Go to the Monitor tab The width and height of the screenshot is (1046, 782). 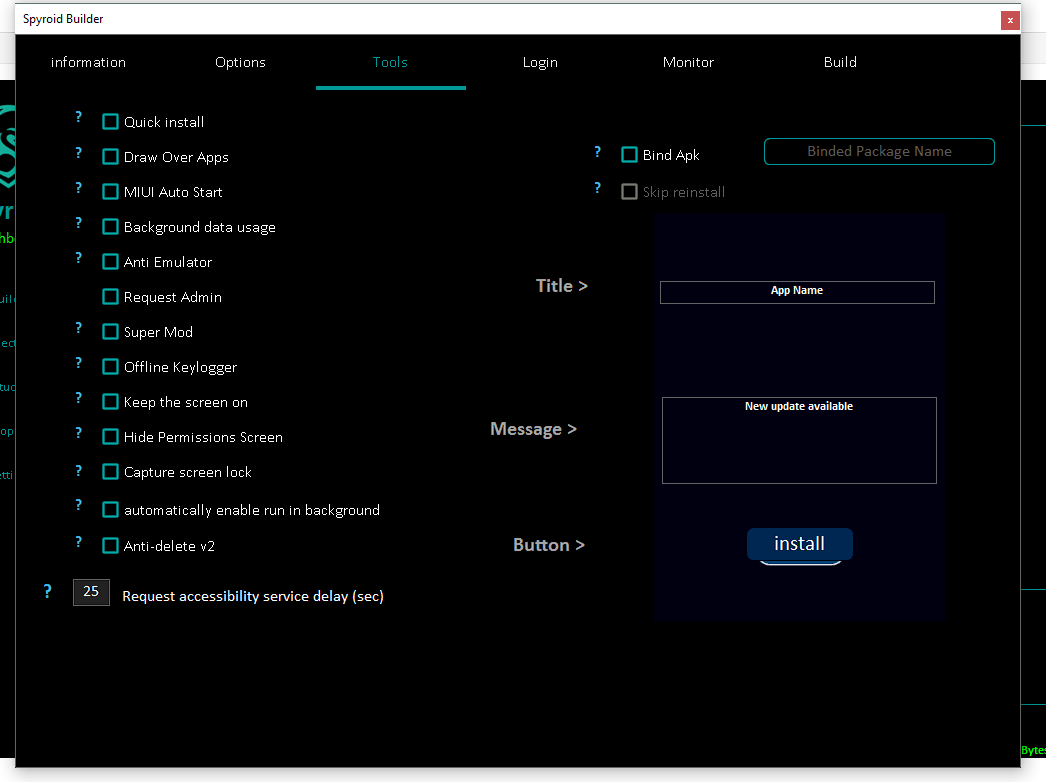688,62
